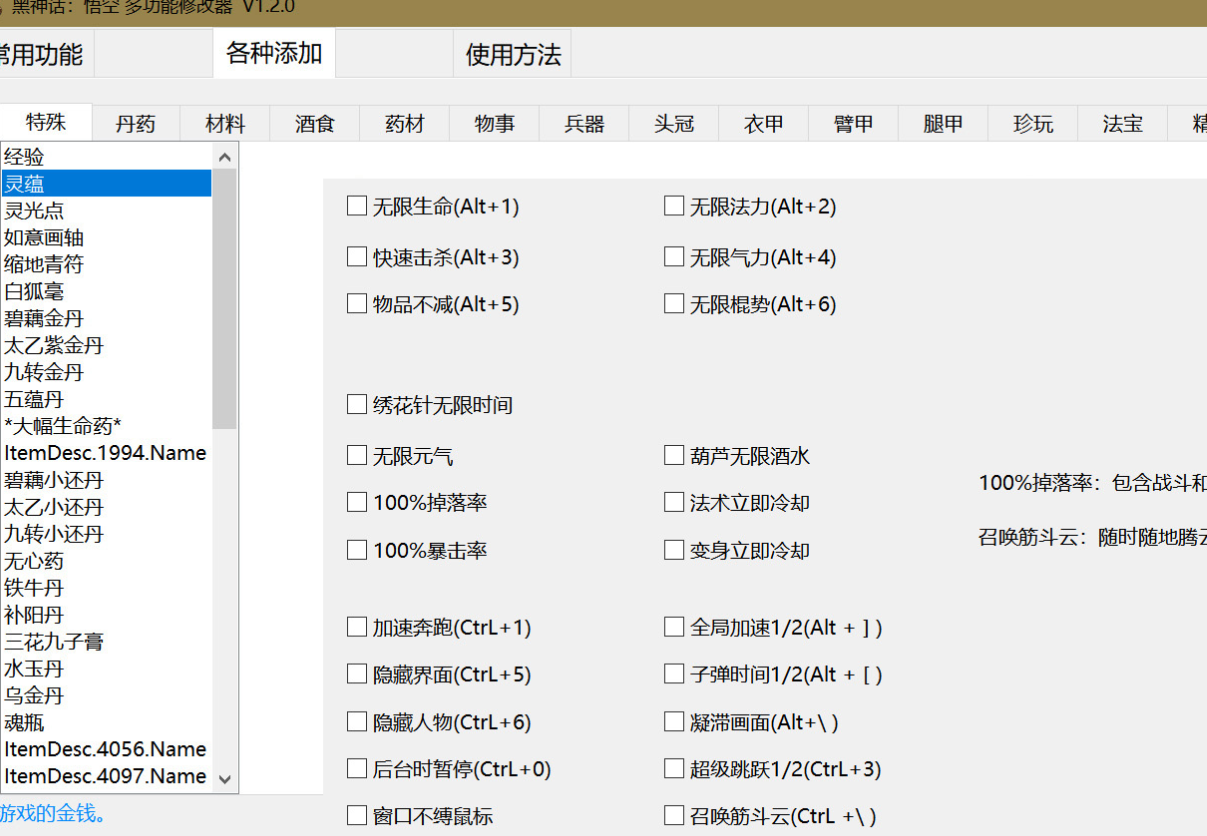Select 经验 in the item list

coord(24,157)
